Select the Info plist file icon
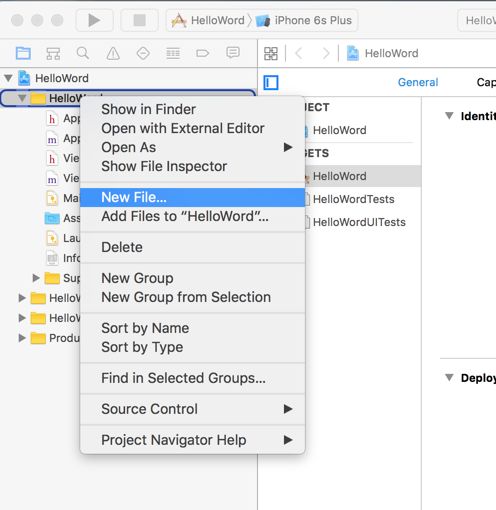Screen dimensions: 496x510 pyautogui.click(x=52, y=258)
